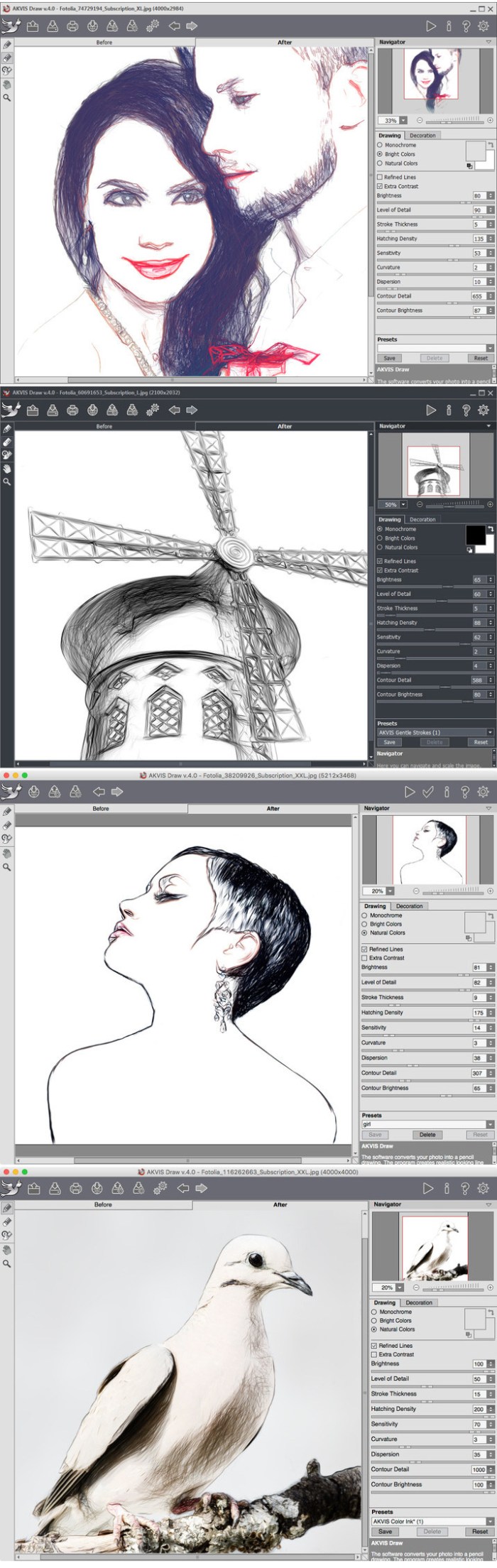
Task: Click the undo back arrow in the windmill window
Action: pos(175,410)
